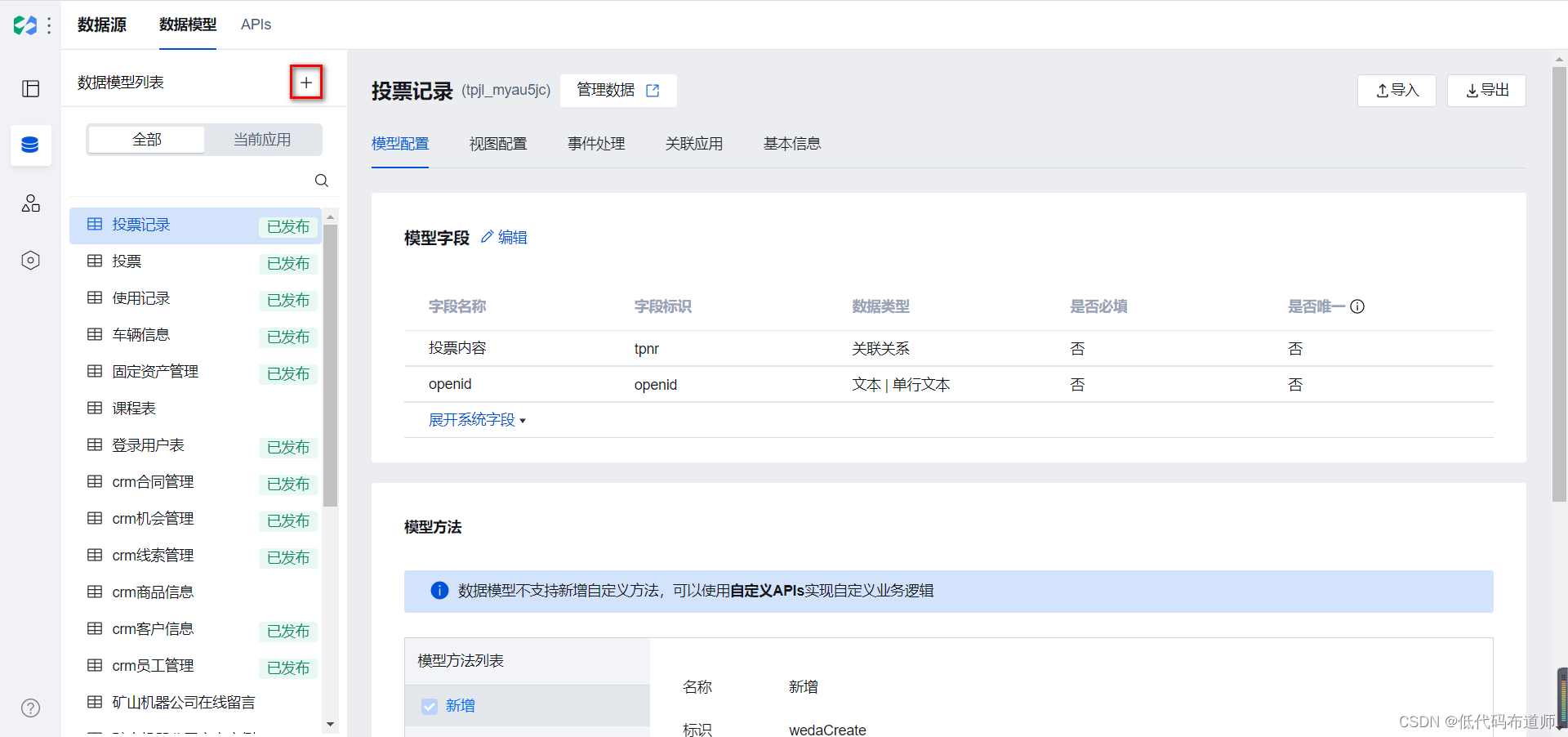The width and height of the screenshot is (1568, 737).
Task: Click the pencil 编辑 icon
Action: (x=487, y=237)
